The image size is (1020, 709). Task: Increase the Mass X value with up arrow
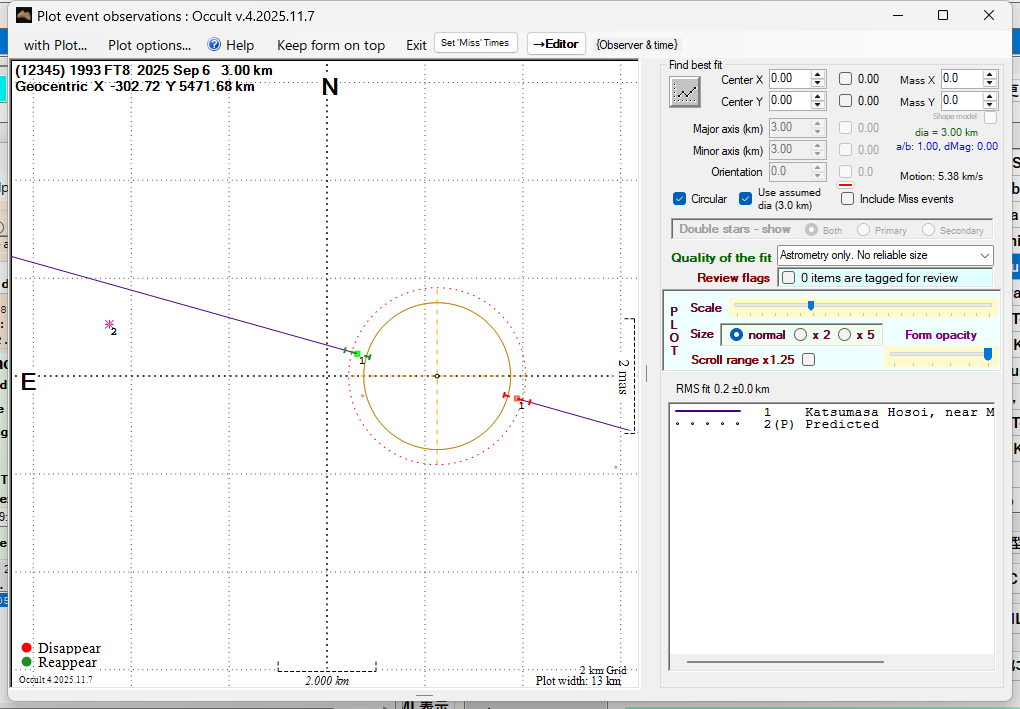(x=989, y=74)
